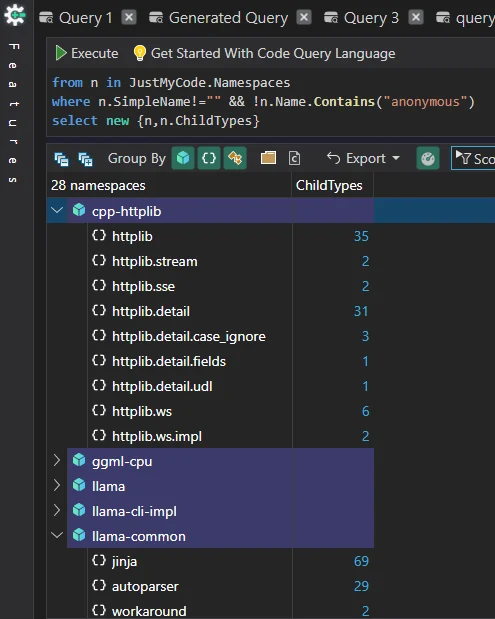Click the Generated Query tab icon

tap(156, 18)
